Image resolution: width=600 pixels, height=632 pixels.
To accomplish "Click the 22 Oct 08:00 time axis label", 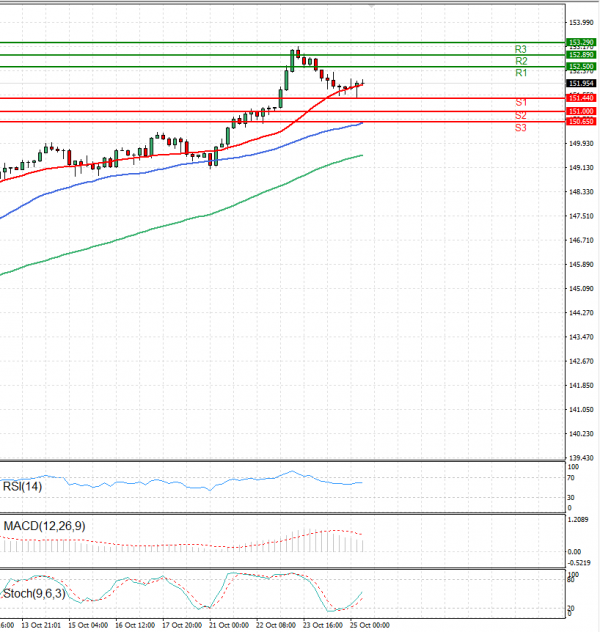I will coord(276,625).
